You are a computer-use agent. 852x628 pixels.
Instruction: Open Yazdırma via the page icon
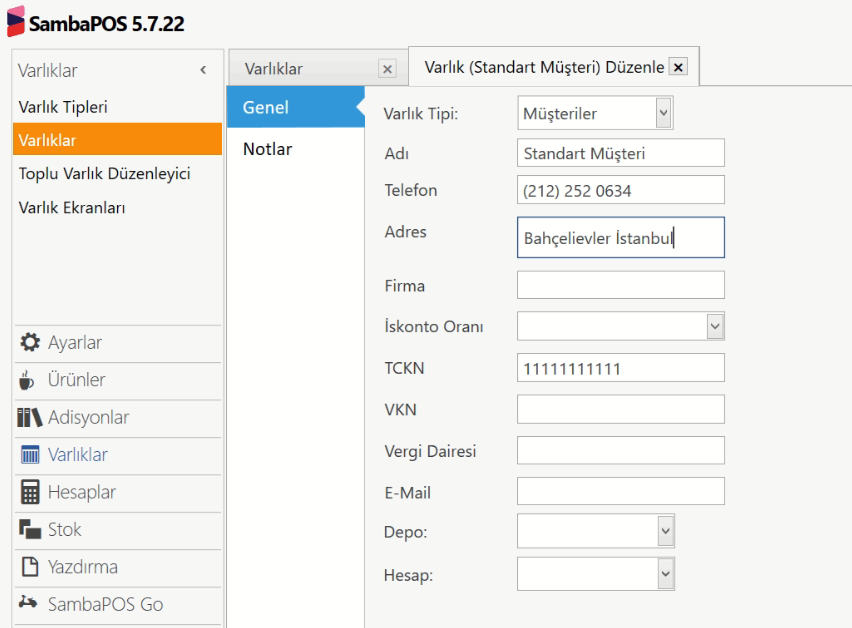point(30,567)
